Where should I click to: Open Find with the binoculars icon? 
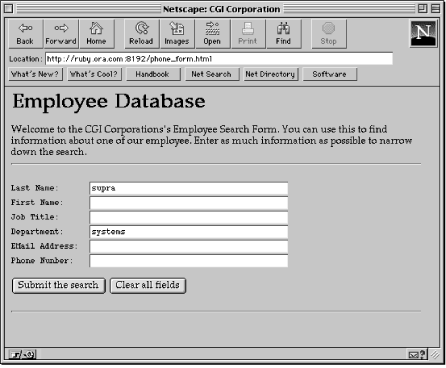283,34
